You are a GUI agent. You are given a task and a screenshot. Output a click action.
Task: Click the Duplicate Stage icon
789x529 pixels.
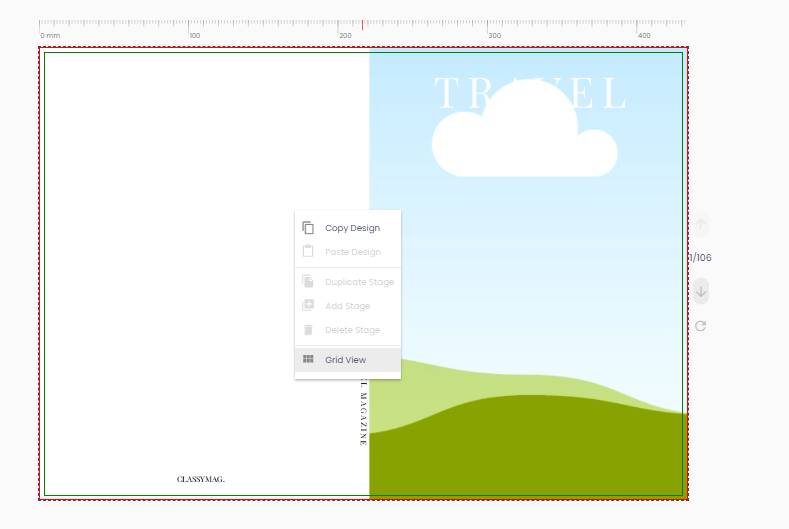click(308, 281)
